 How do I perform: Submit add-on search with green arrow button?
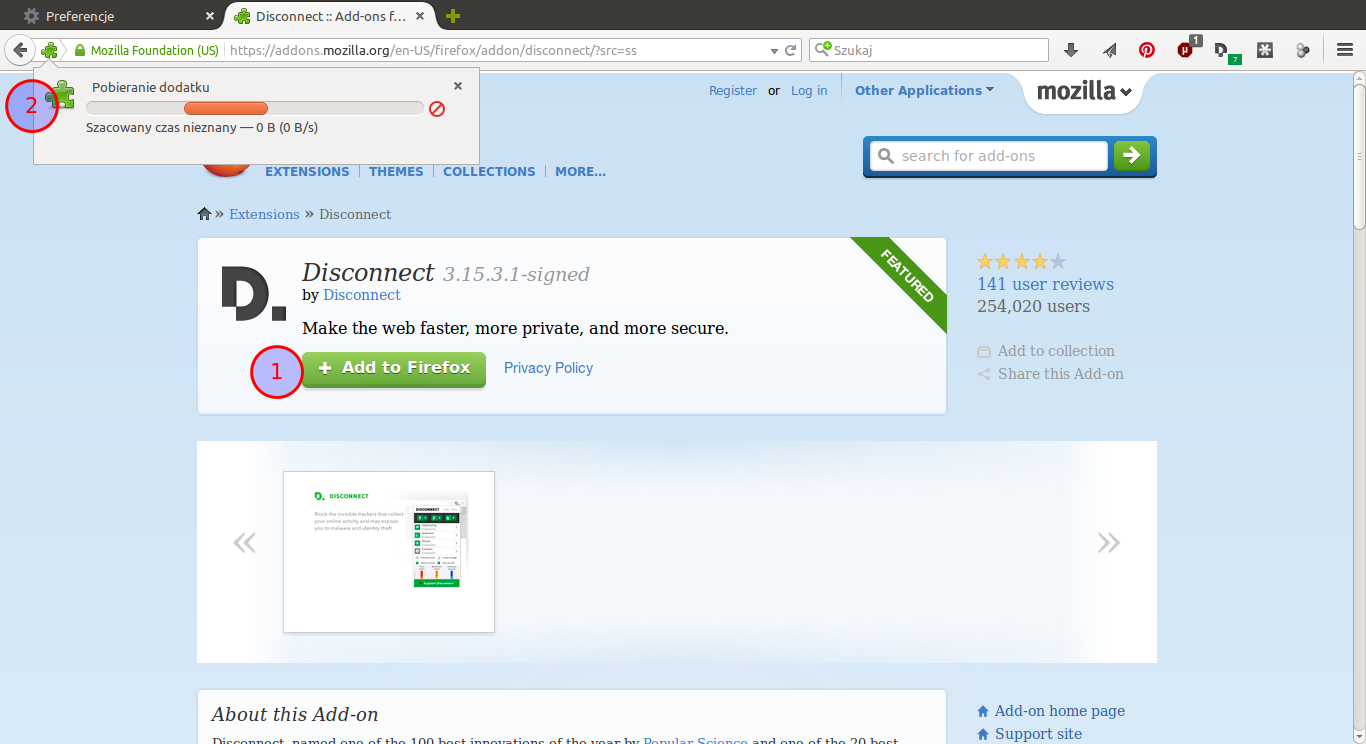(x=1132, y=155)
